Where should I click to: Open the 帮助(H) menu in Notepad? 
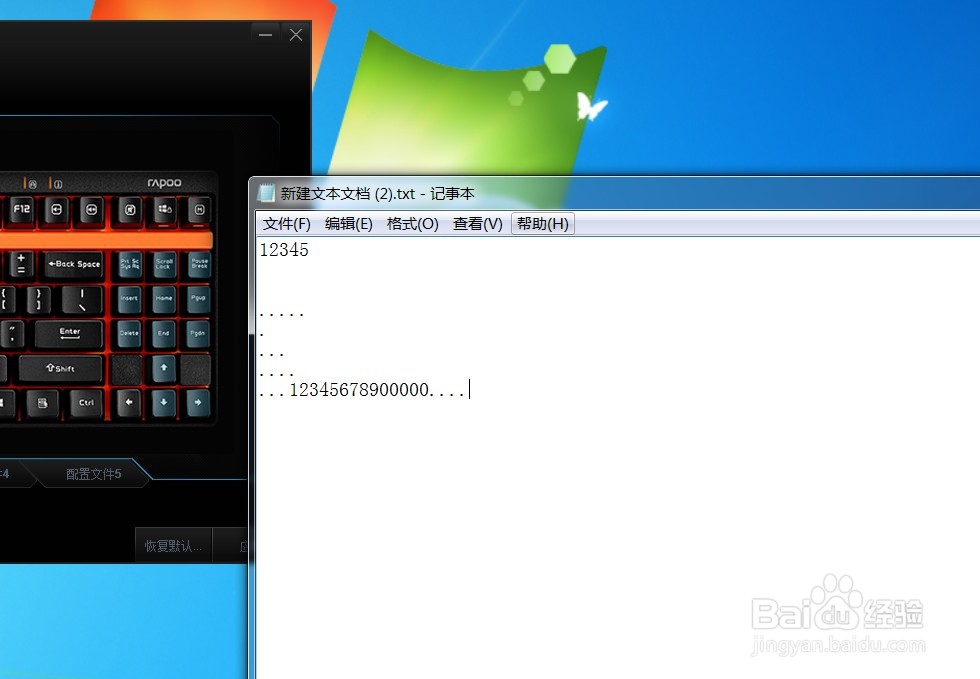(x=542, y=224)
